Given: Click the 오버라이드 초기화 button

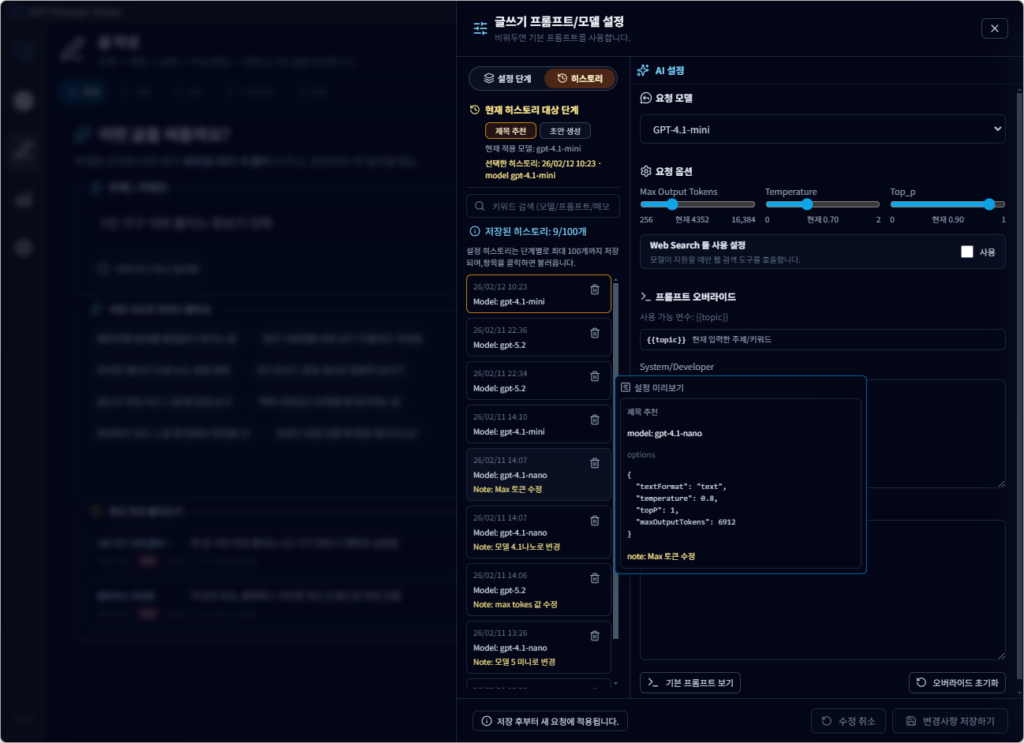Looking at the screenshot, I should point(957,683).
